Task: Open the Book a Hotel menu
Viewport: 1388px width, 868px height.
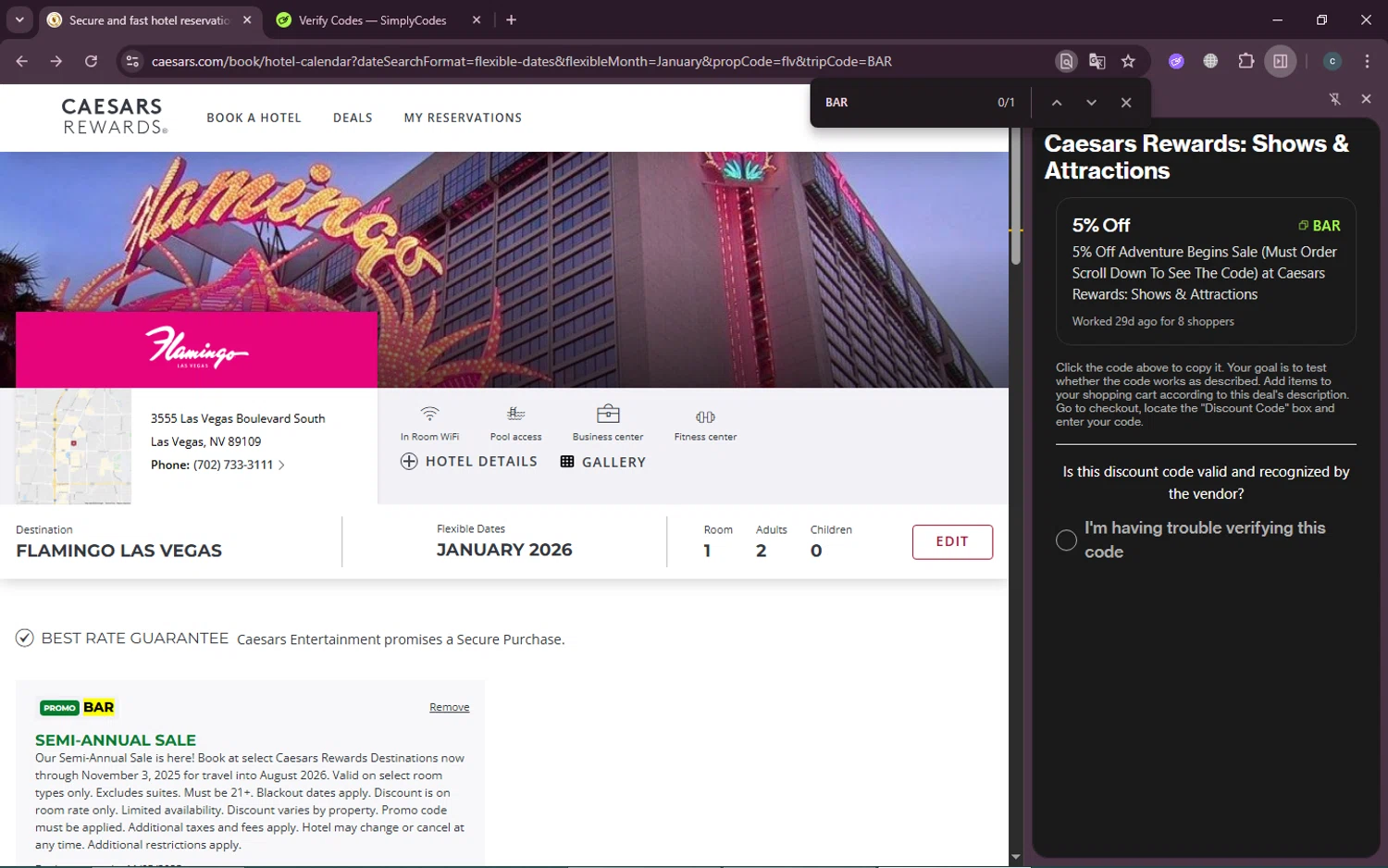Action: 254,118
